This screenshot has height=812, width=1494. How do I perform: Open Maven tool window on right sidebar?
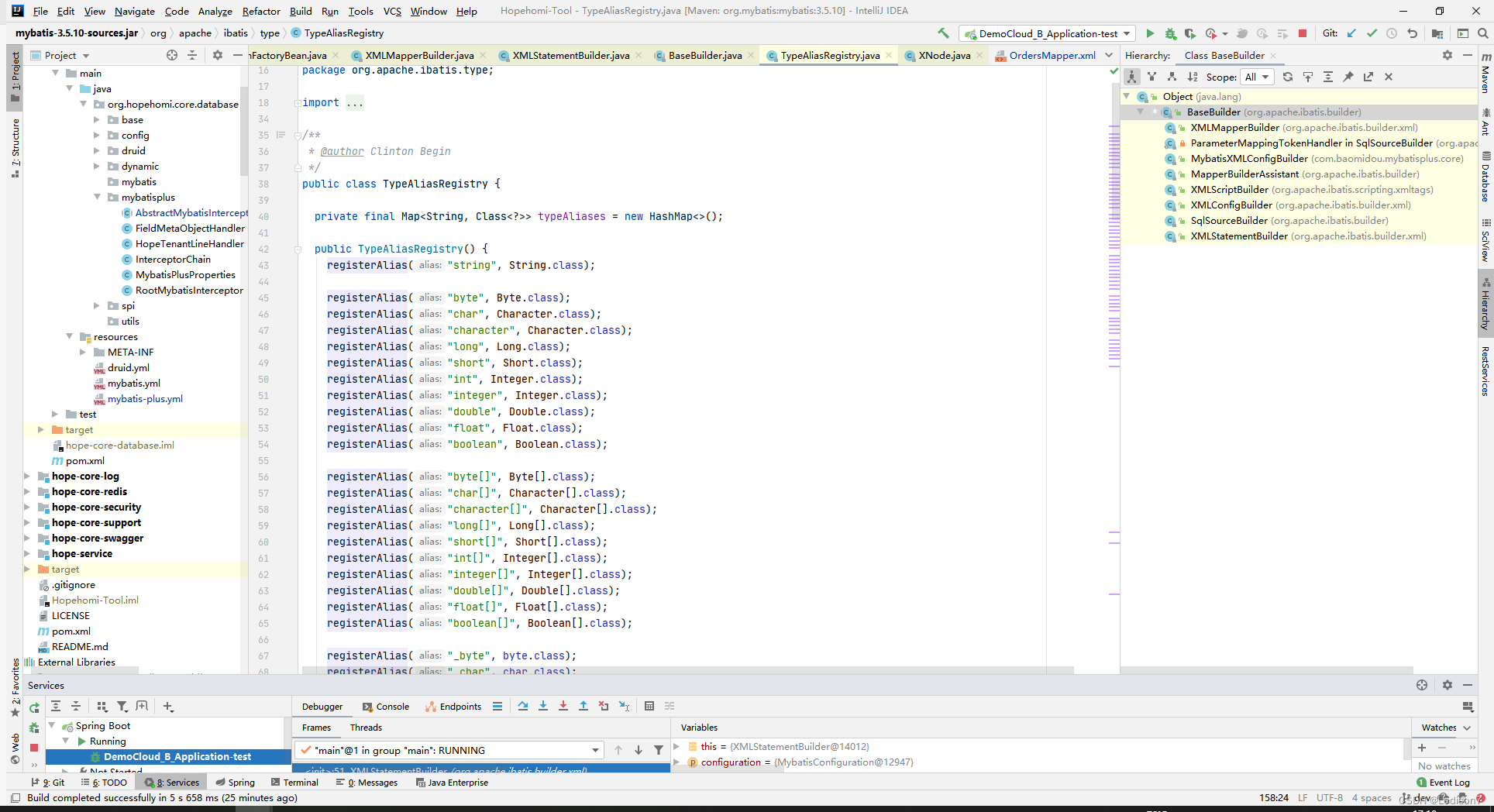[x=1485, y=73]
